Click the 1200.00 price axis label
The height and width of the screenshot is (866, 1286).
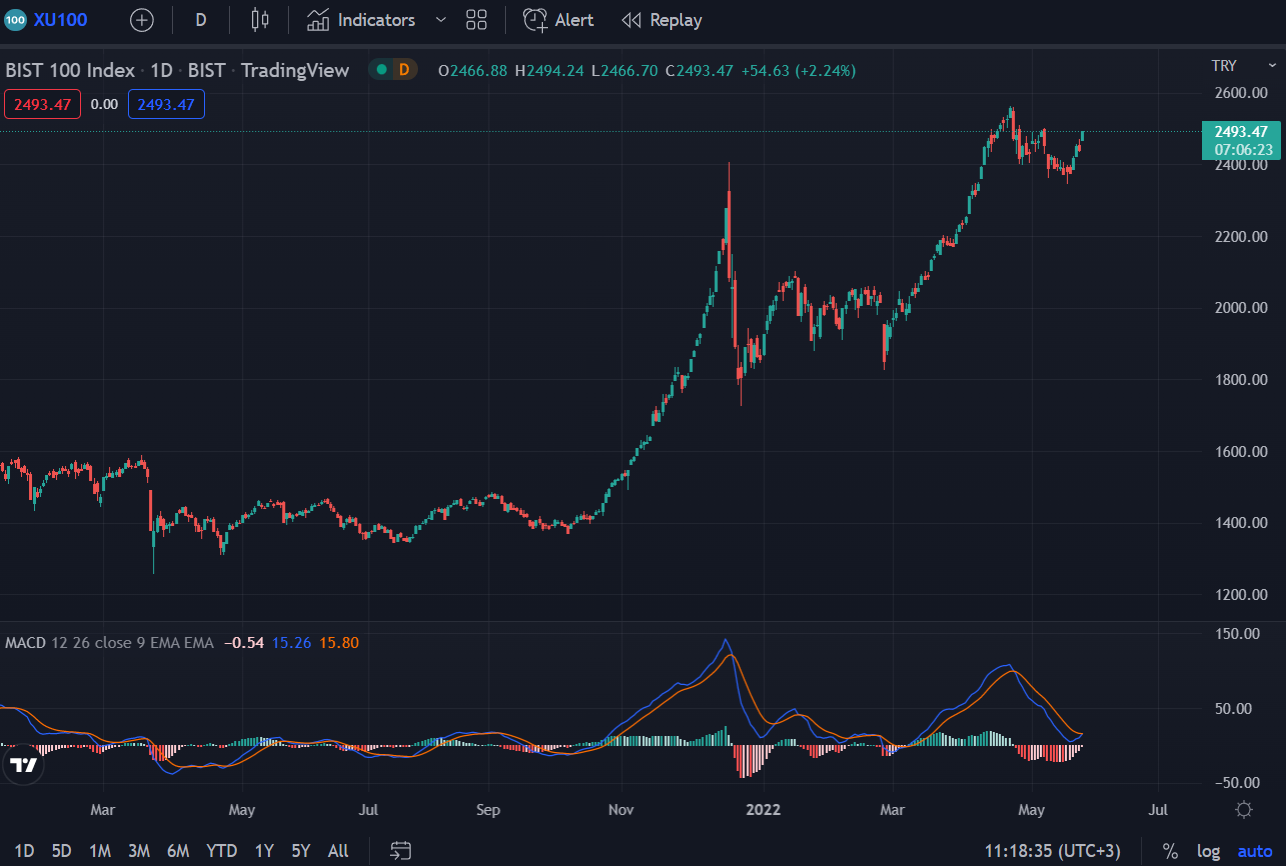[1240, 595]
